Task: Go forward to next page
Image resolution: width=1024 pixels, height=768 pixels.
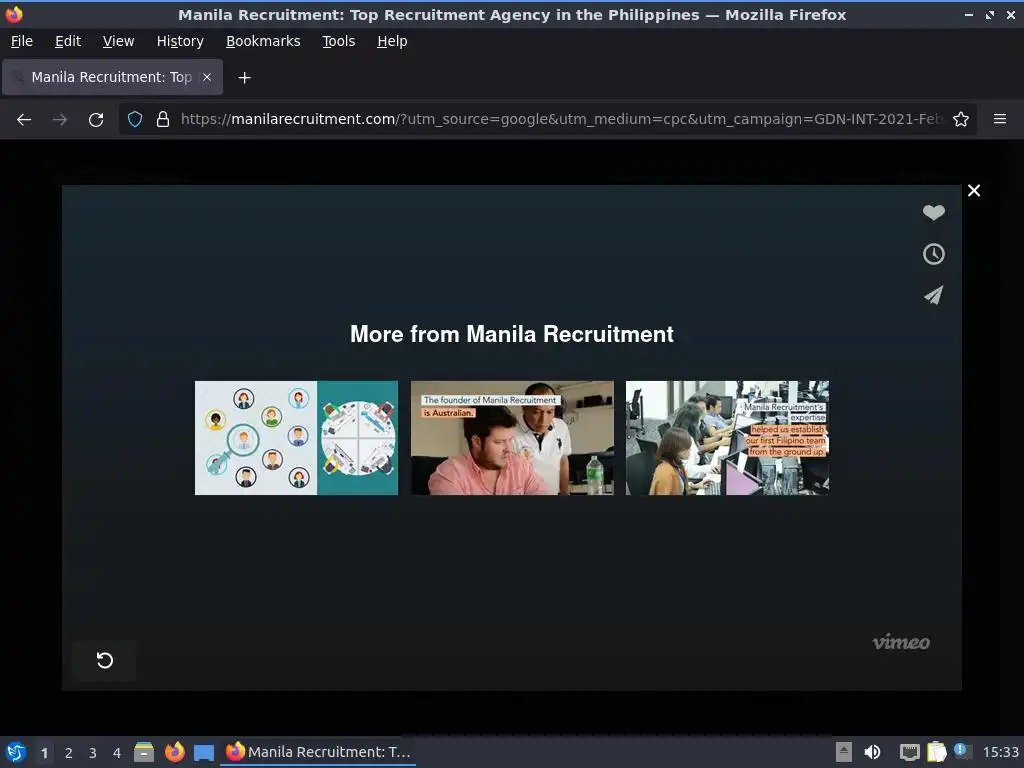Action: [59, 120]
